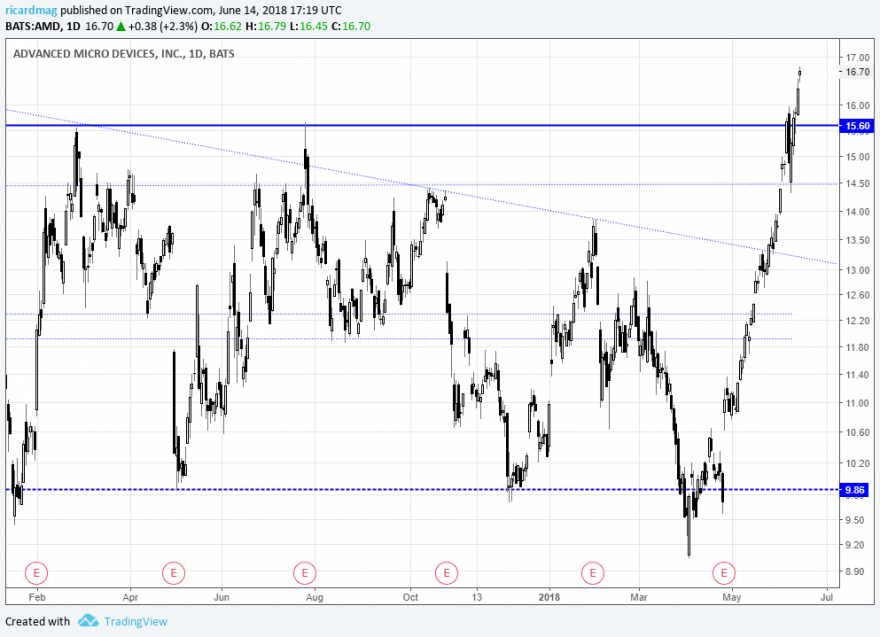Image resolution: width=880 pixels, height=637 pixels.
Task: Open the ricardmag author profile link
Action: point(31,10)
